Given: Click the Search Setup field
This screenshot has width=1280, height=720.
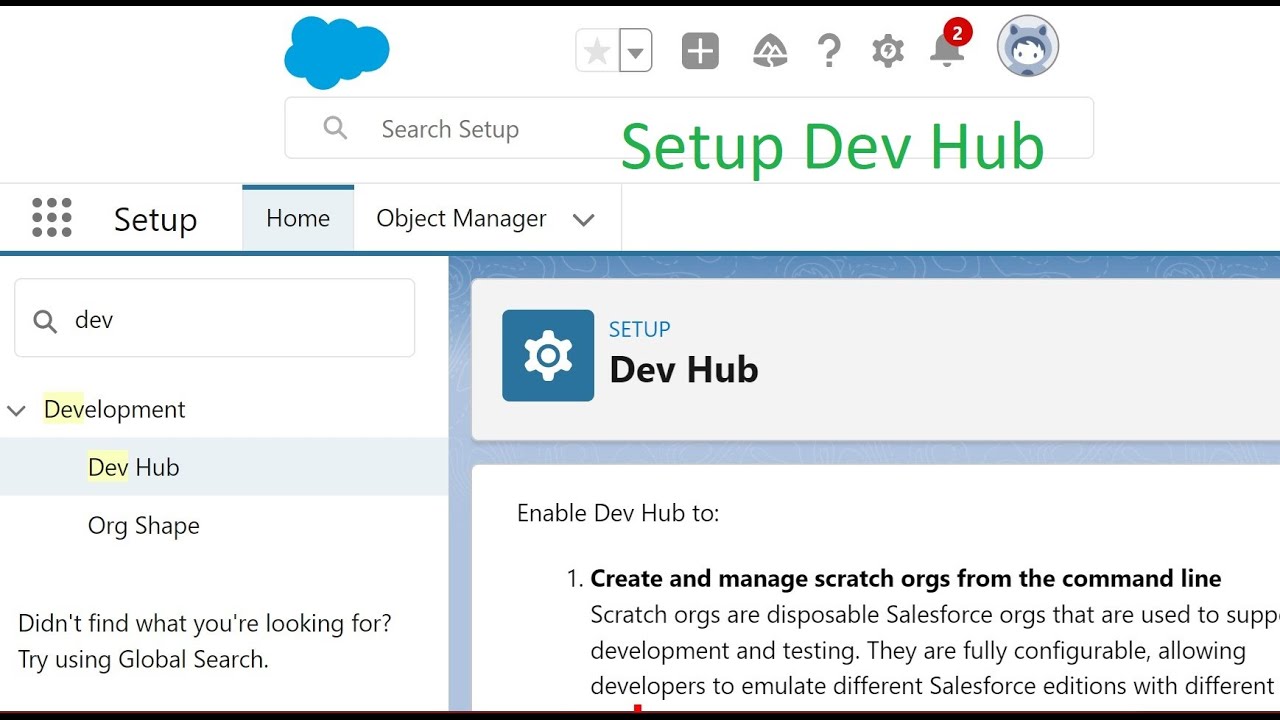Looking at the screenshot, I should [x=689, y=128].
